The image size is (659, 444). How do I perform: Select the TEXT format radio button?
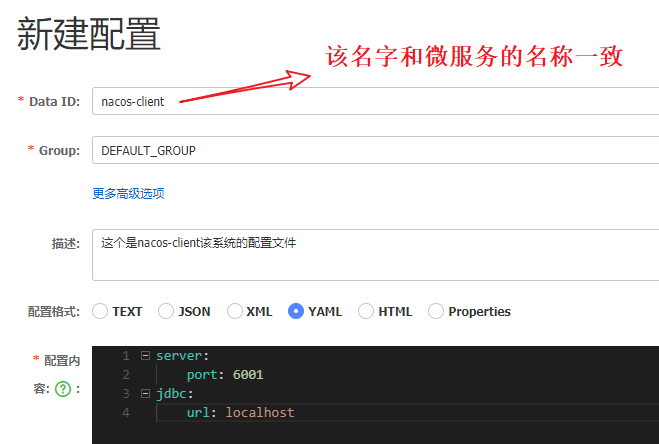click(100, 312)
